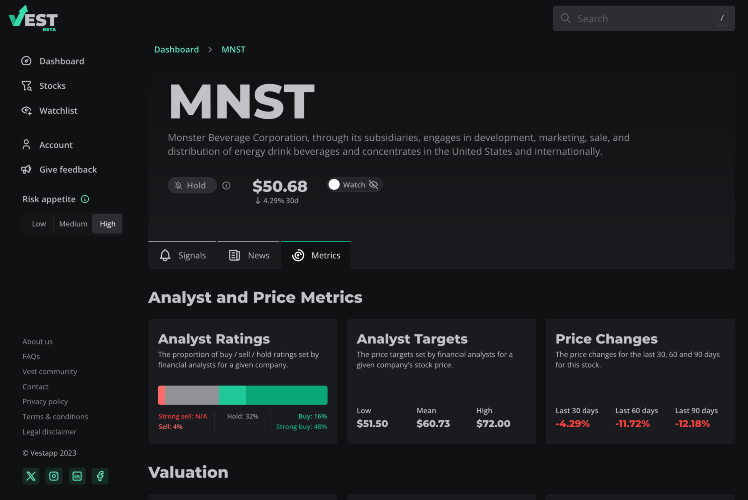Click the slash shortcut badge in search
The width and height of the screenshot is (748, 500).
tap(721, 18)
